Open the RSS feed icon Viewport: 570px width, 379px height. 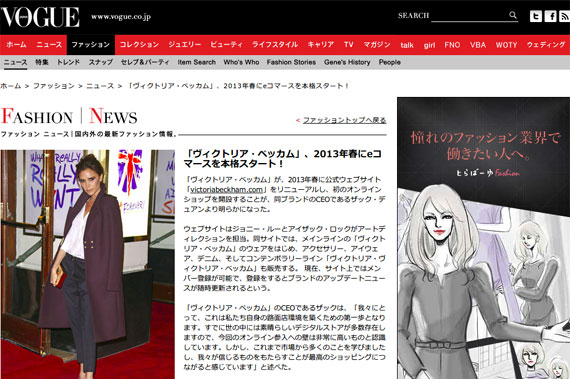[x=565, y=16]
